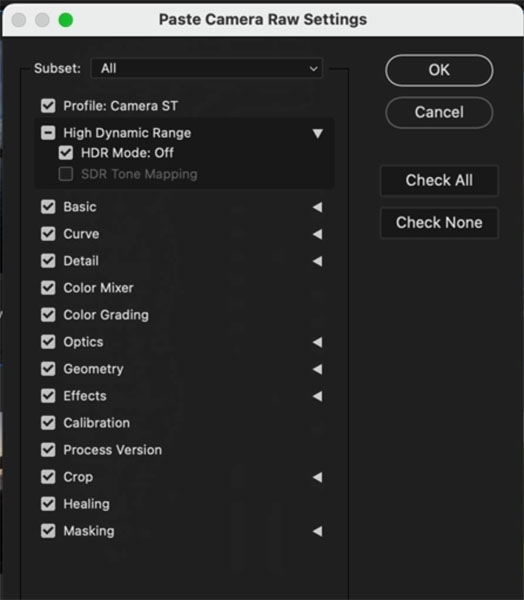Uncheck the Healing checkbox
524x600 pixels.
[x=48, y=504]
